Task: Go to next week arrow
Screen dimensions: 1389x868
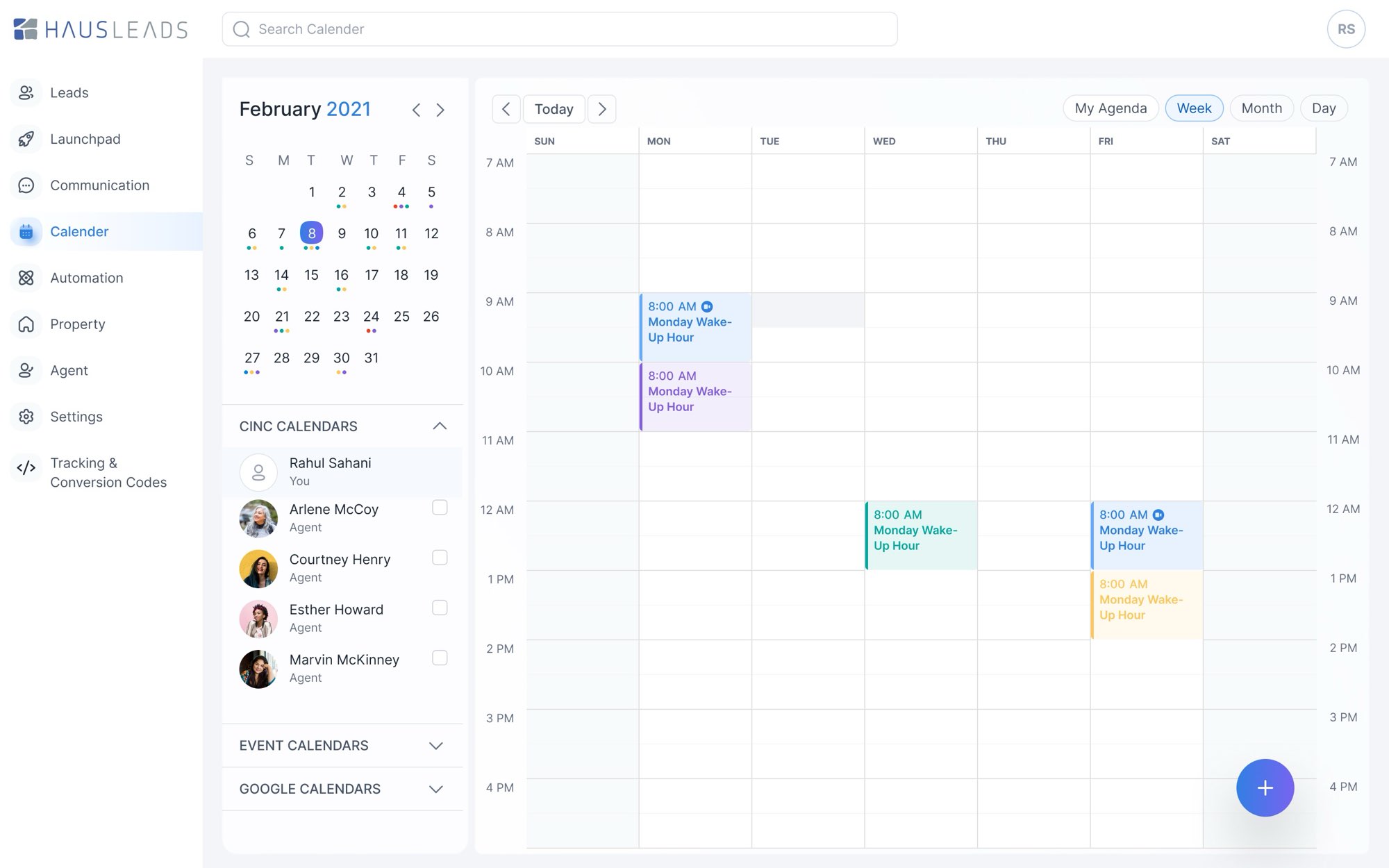Action: pyautogui.click(x=602, y=109)
